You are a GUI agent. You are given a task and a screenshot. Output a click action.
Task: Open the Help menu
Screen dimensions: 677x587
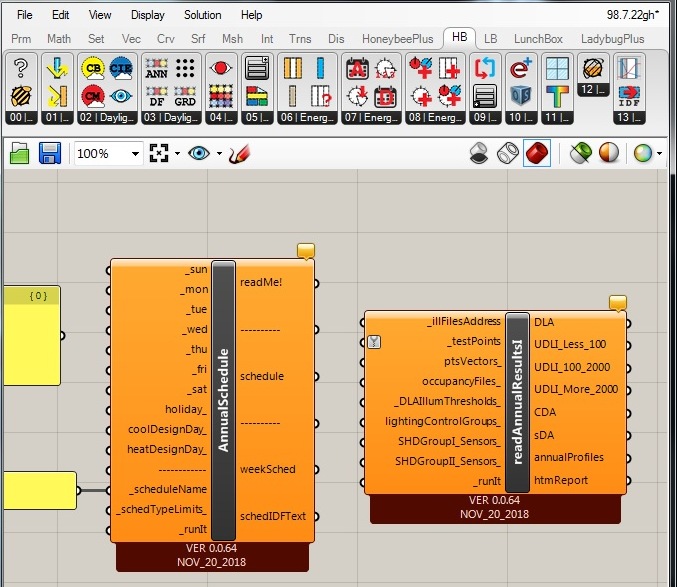tap(251, 15)
